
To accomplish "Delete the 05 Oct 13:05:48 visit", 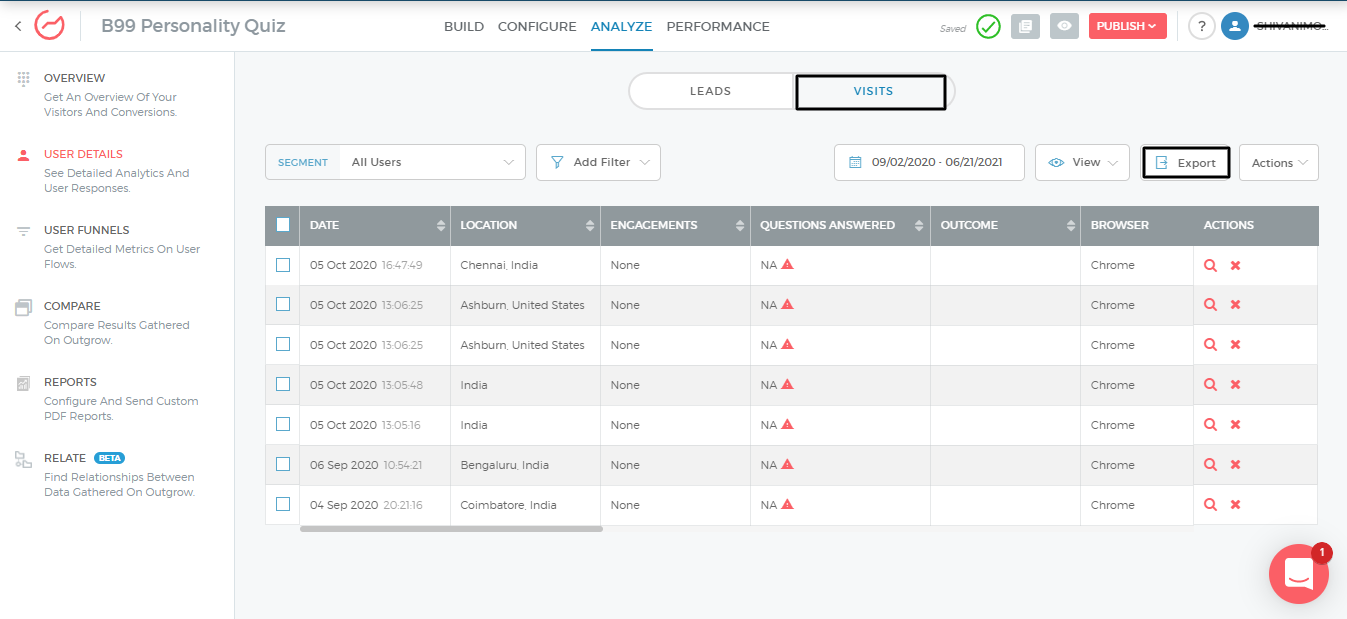I will tap(1235, 385).
